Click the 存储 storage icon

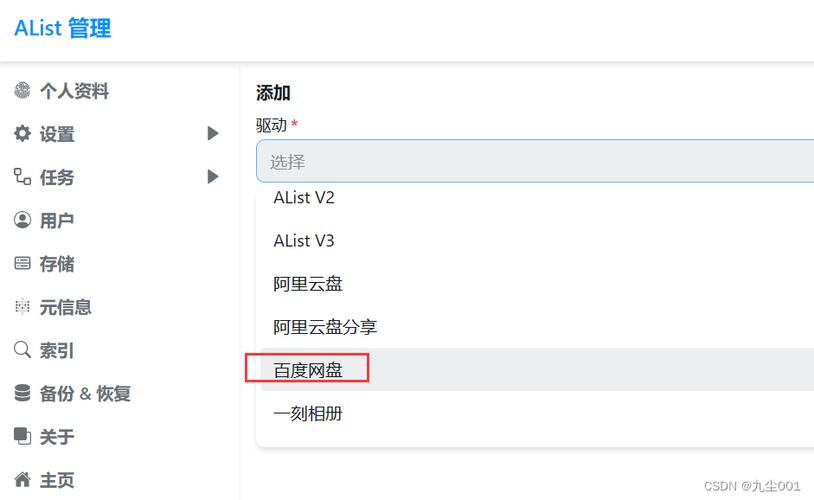coord(22,263)
